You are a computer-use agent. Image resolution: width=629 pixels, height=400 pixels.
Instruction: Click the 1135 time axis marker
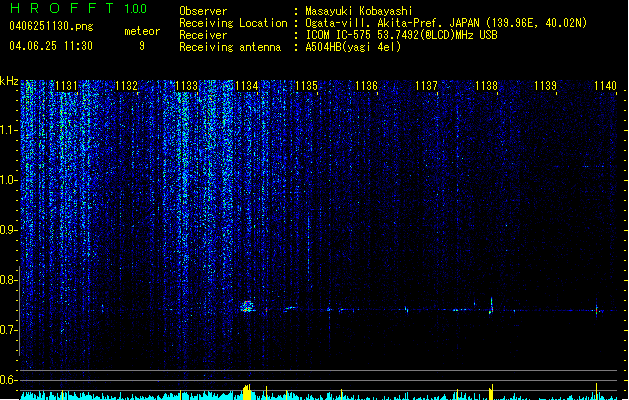click(x=306, y=86)
